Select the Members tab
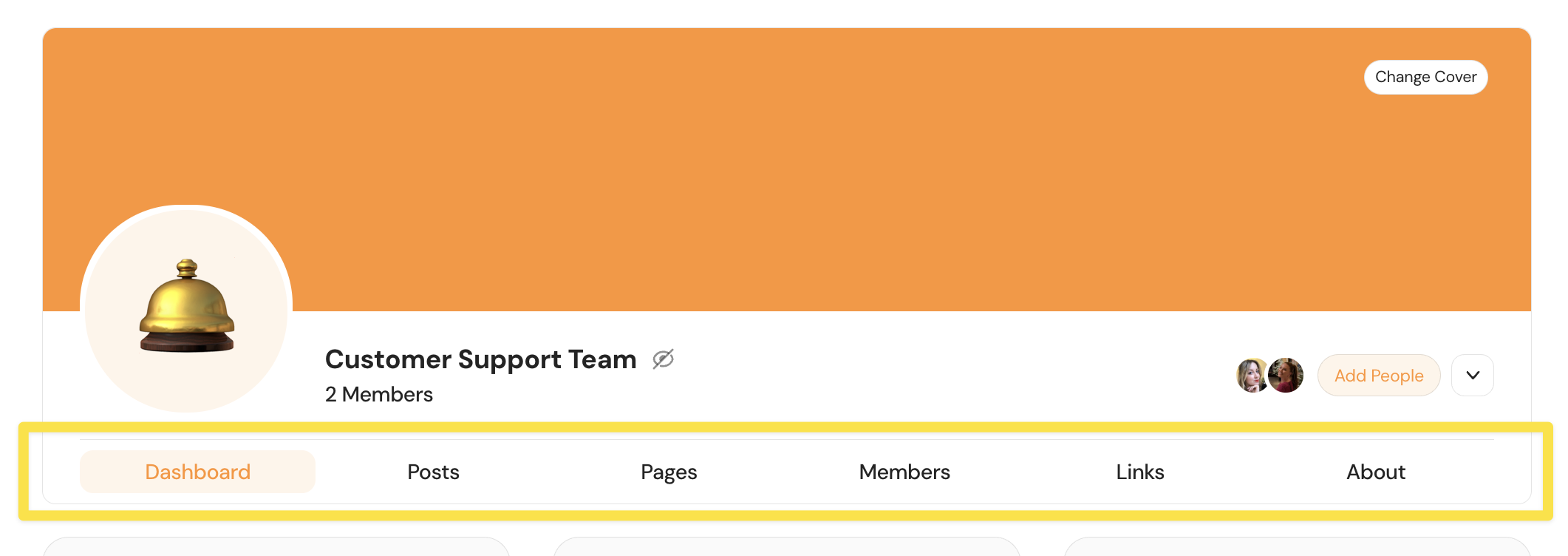Screen dimensions: 1568x556 tap(904, 472)
